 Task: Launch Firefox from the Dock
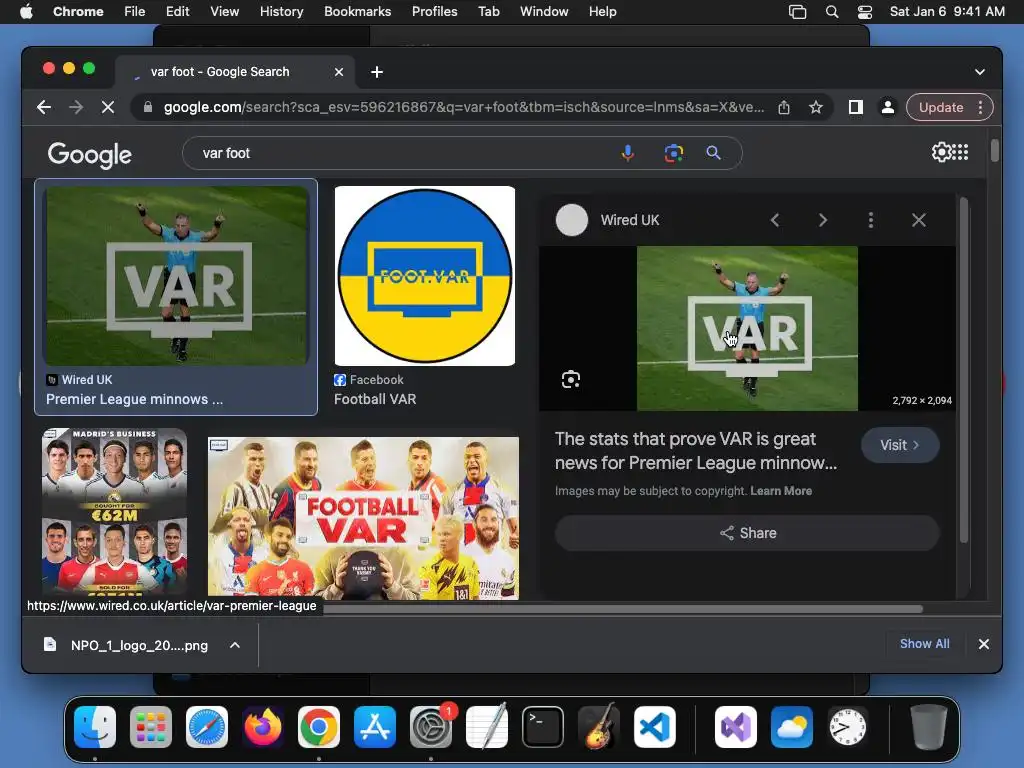263,726
